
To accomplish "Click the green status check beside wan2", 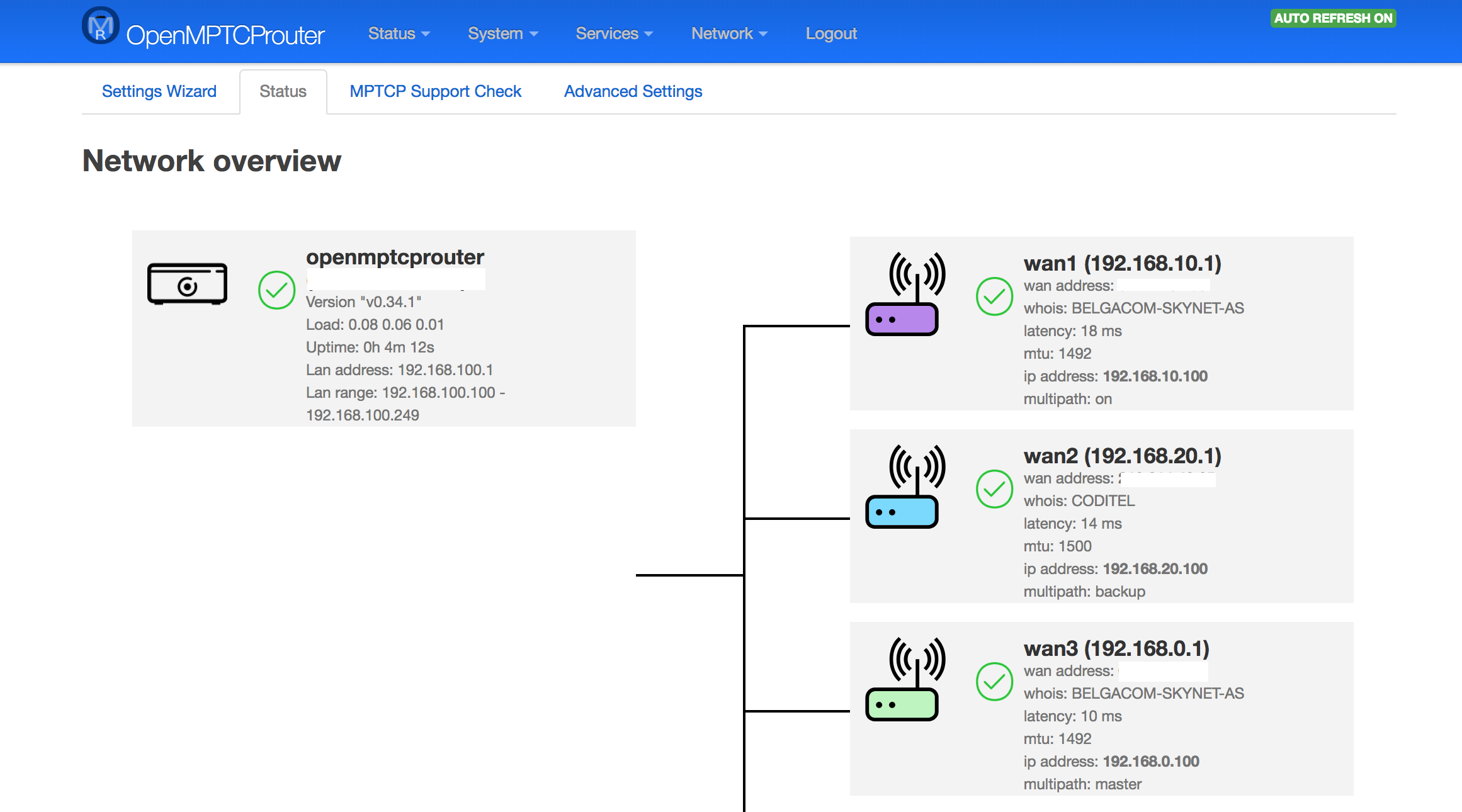I will (995, 488).
